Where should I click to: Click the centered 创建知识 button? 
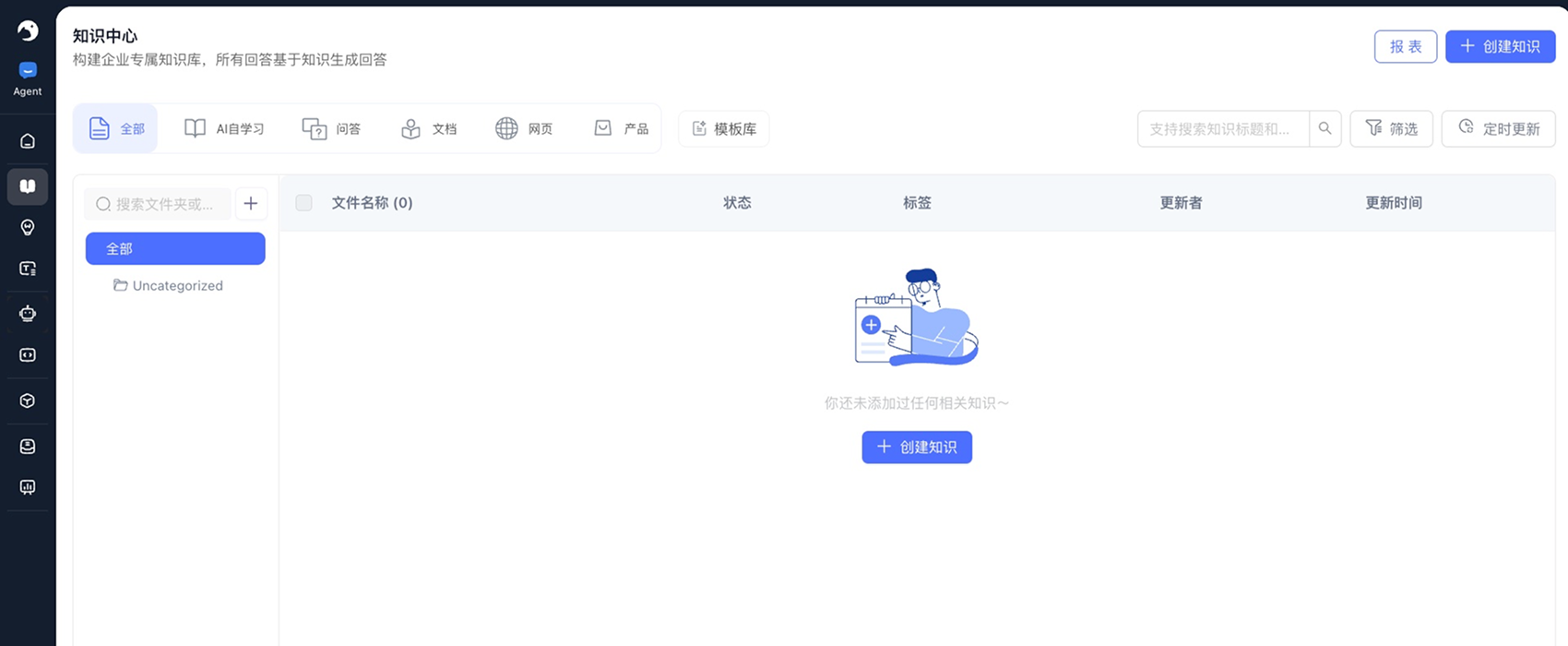[917, 447]
